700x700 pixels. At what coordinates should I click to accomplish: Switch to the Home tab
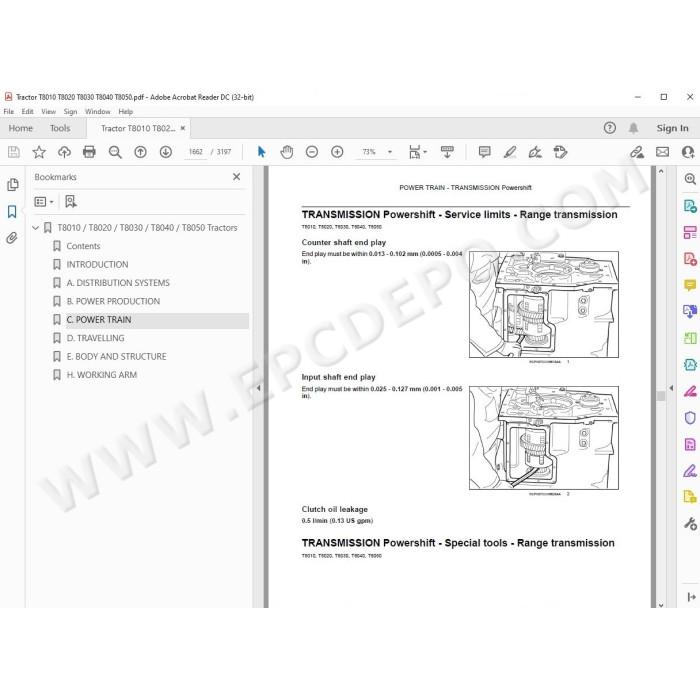pos(21,129)
